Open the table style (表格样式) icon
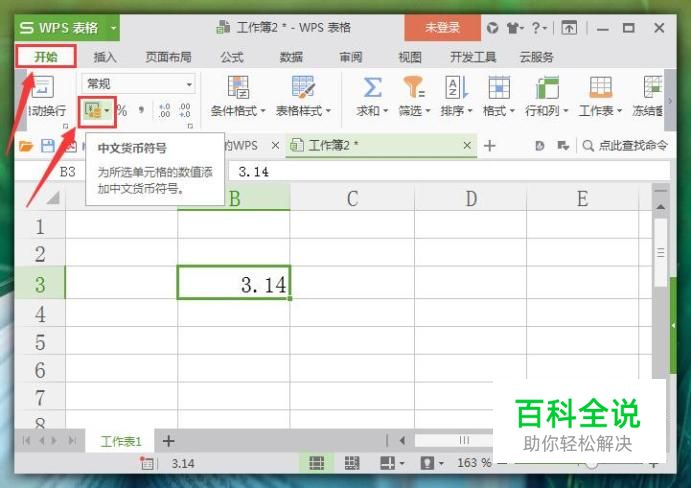The height and width of the screenshot is (488, 691). click(x=303, y=86)
